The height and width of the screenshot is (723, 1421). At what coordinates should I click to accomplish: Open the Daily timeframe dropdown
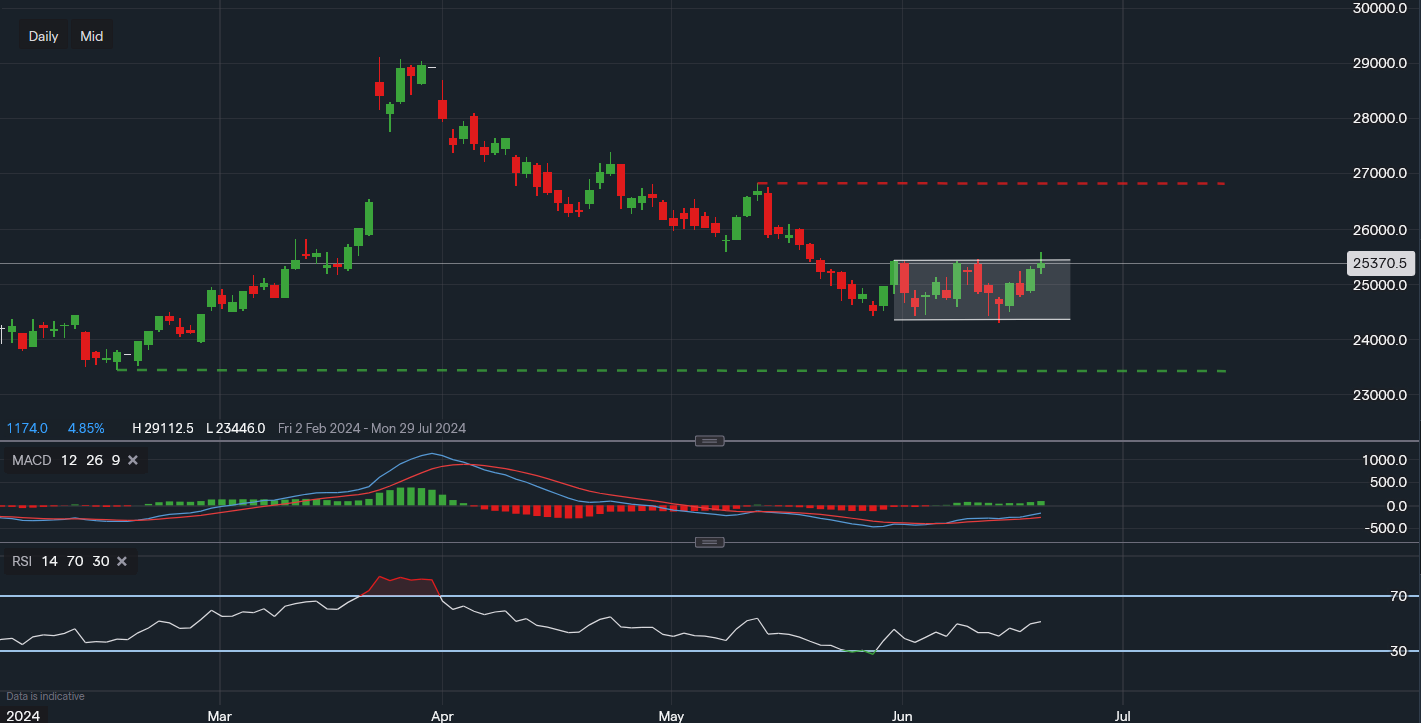(x=43, y=36)
